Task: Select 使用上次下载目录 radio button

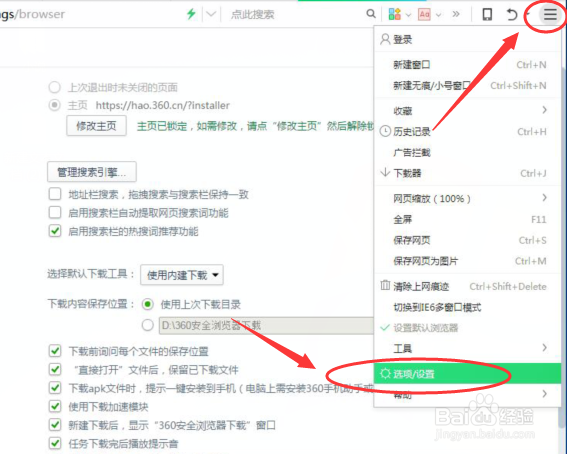Action: (148, 304)
